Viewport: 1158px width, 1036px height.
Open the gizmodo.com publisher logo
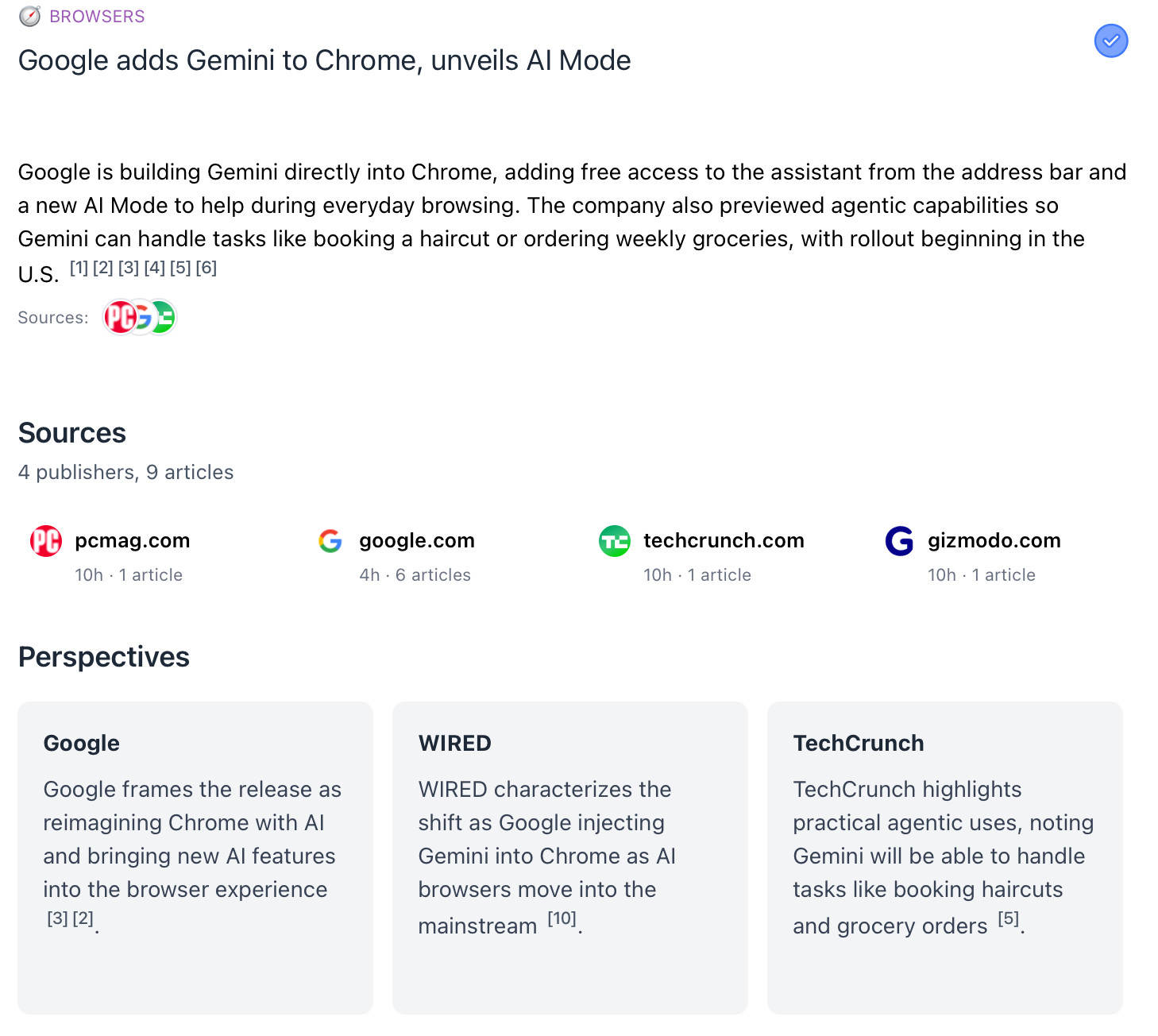899,541
